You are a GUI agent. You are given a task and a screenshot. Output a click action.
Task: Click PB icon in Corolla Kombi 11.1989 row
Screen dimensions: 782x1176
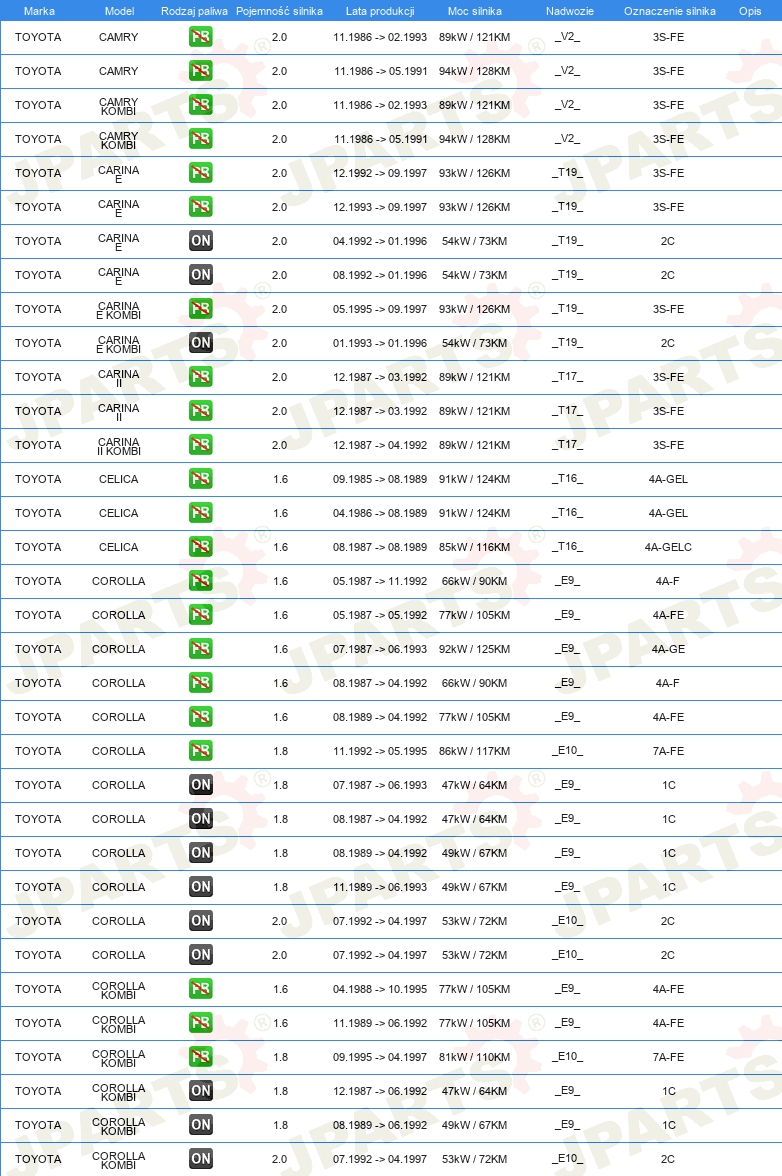200,1023
